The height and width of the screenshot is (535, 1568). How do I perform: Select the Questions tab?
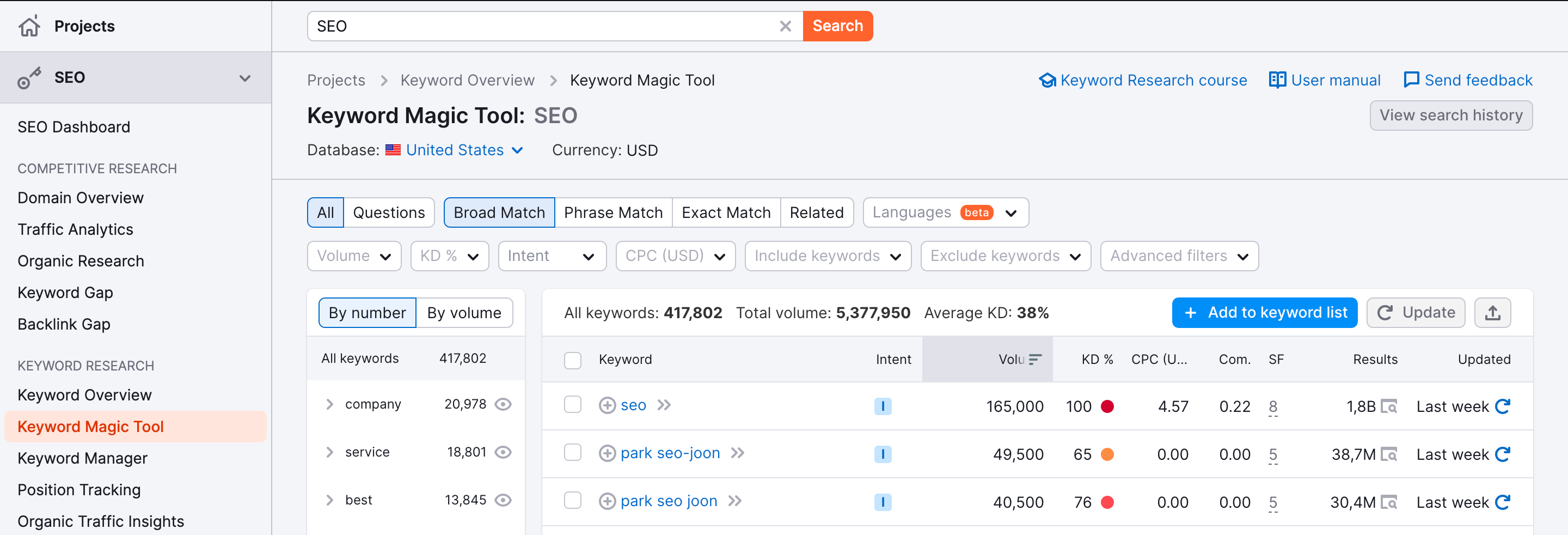(389, 212)
